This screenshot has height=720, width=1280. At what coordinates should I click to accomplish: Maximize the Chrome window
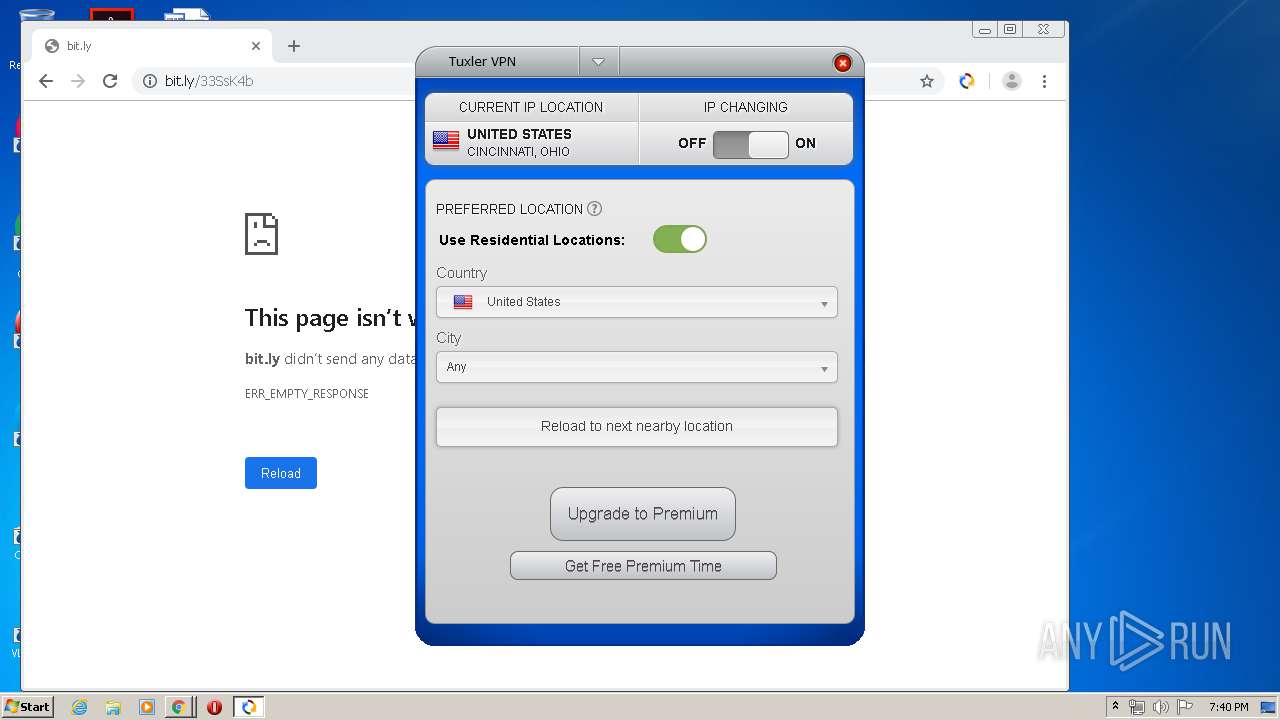click(1010, 30)
